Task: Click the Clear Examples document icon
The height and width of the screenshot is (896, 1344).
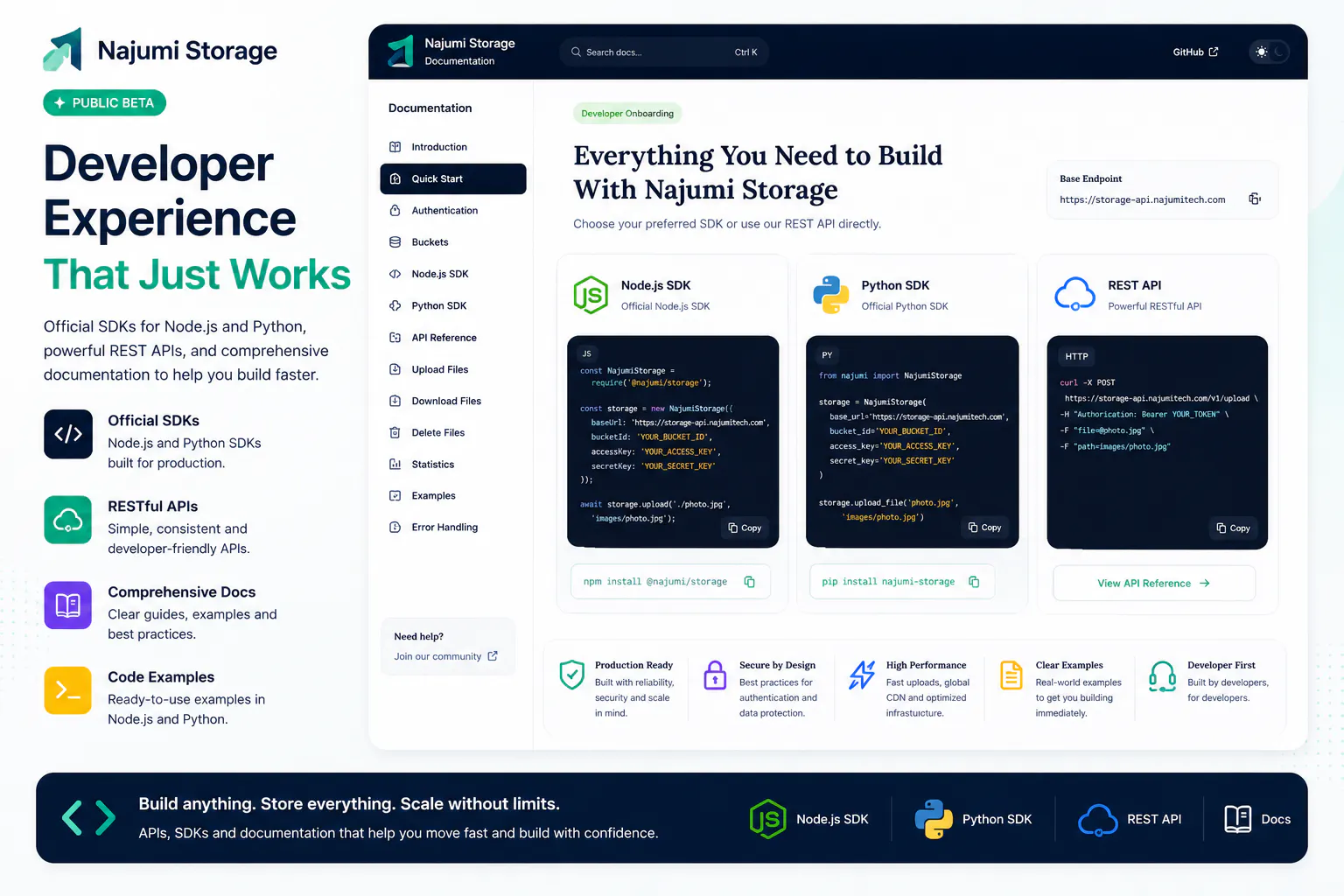Action: pos(1011,675)
